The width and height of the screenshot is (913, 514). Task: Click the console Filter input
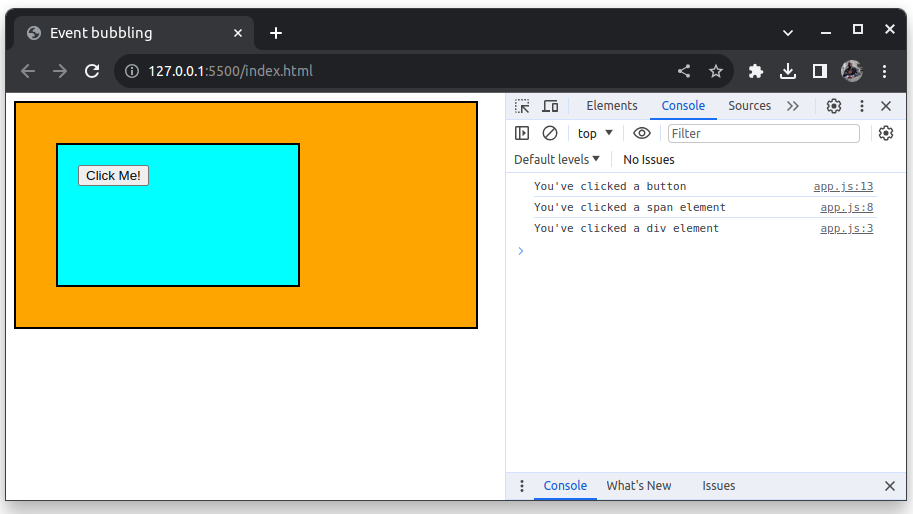click(x=763, y=133)
